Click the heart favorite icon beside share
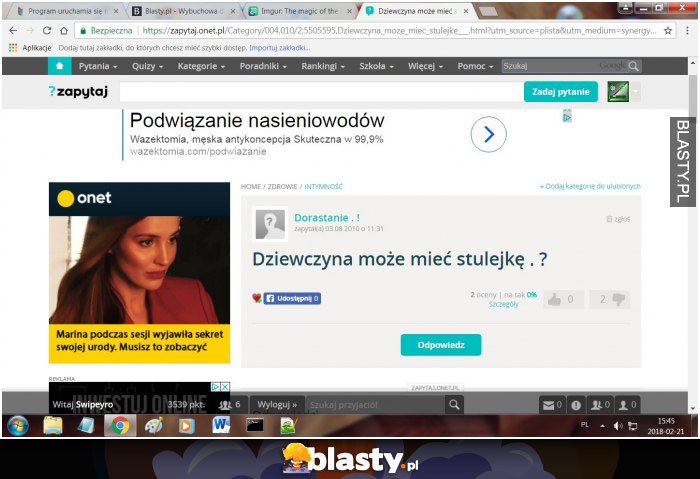 (257, 298)
